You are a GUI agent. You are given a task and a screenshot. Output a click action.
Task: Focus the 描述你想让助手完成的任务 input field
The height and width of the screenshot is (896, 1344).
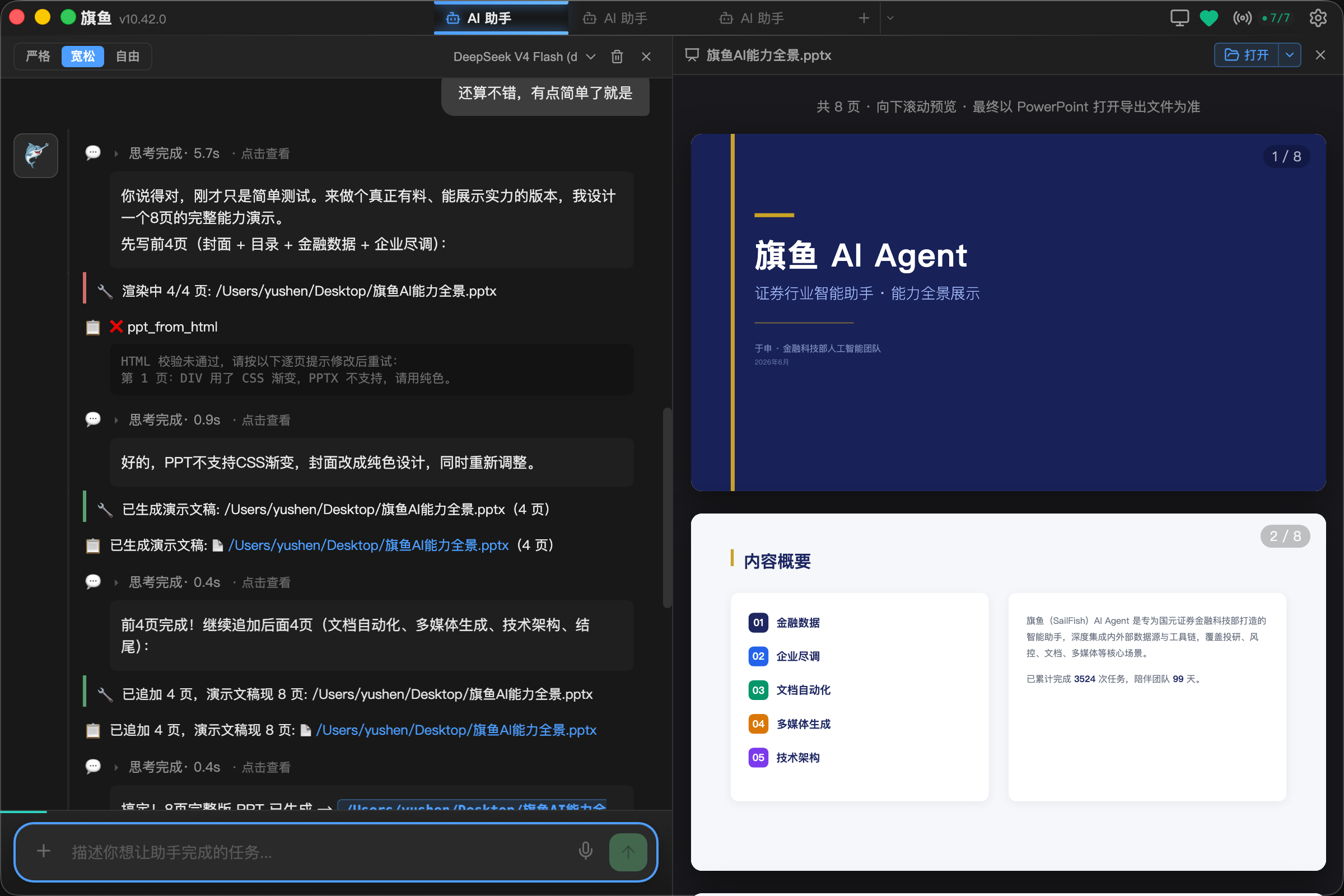click(317, 852)
